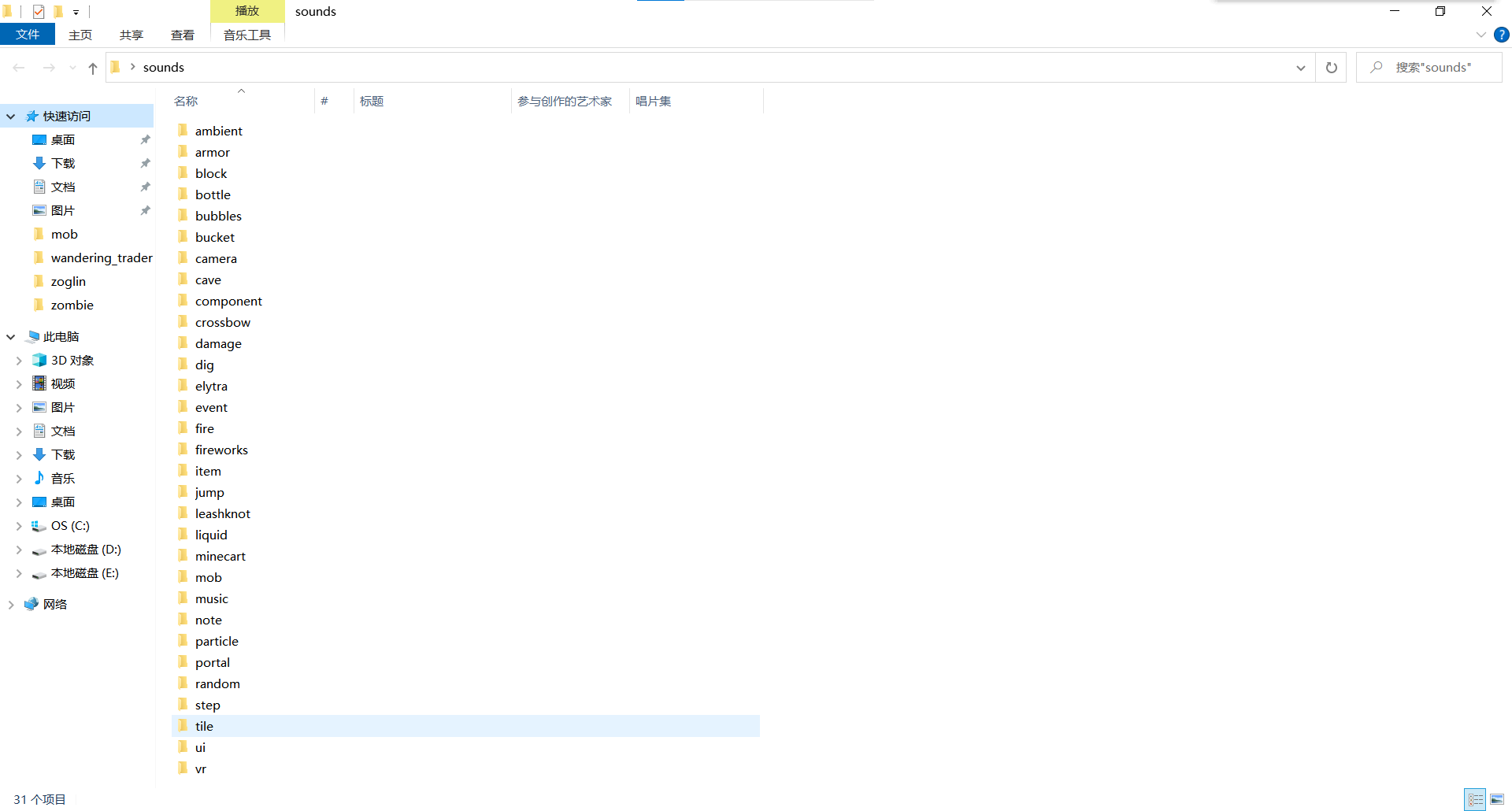Click the properties checkmark icon in title bar
The width and height of the screenshot is (1512, 811).
(39, 12)
